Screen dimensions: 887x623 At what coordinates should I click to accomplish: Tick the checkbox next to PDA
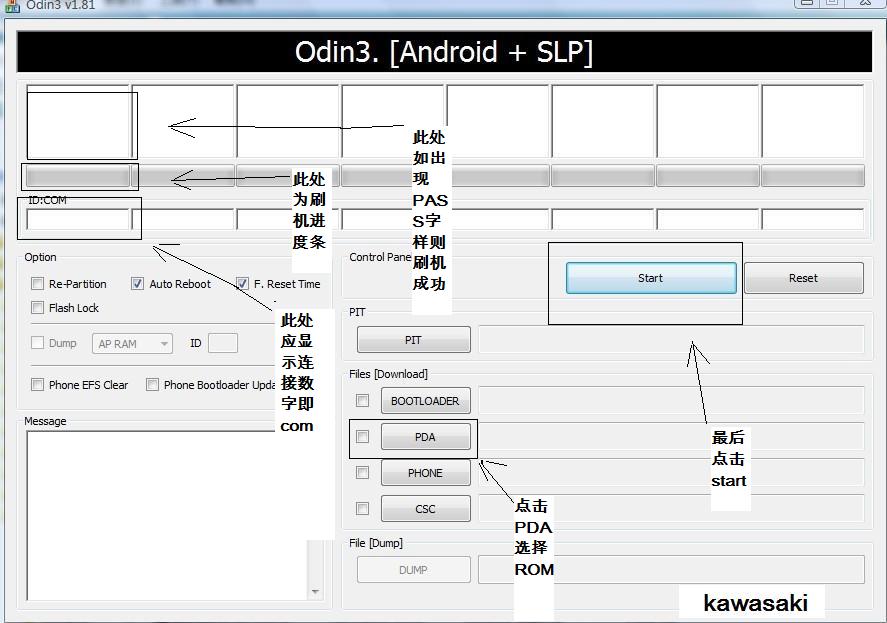pos(363,437)
